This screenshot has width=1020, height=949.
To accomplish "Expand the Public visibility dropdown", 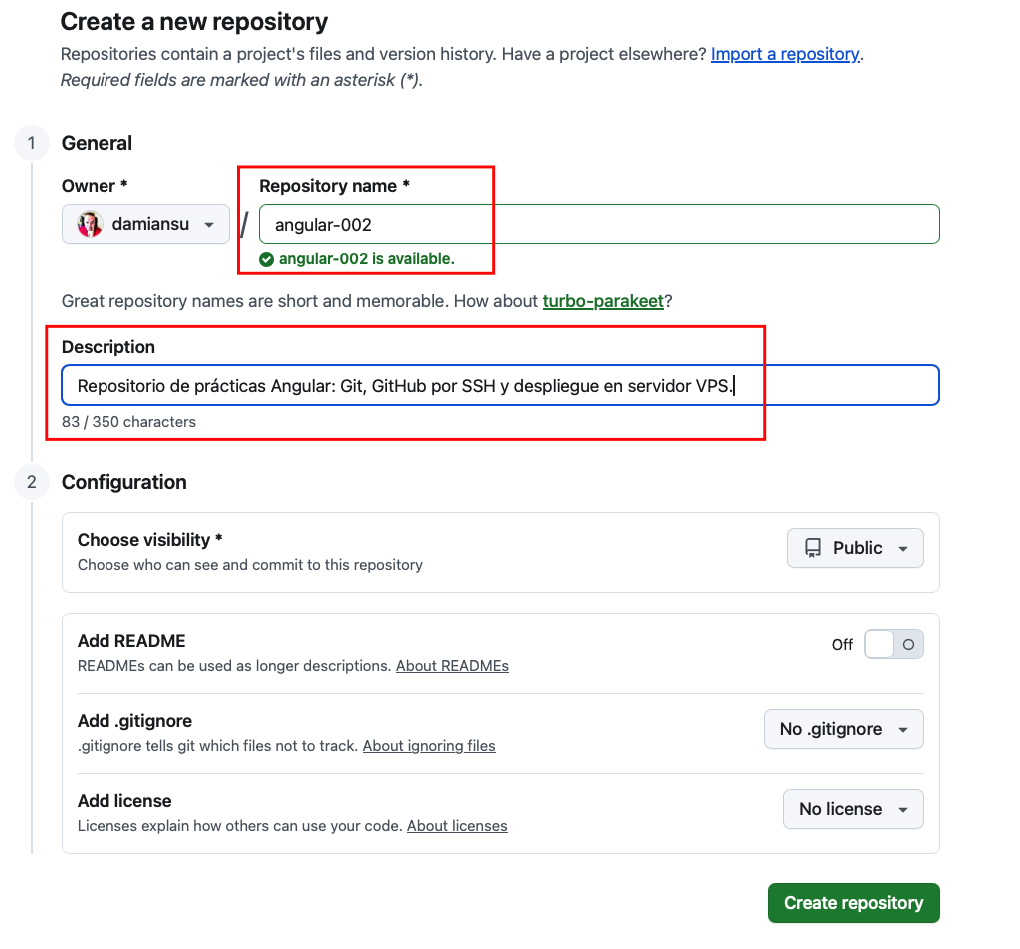I will pyautogui.click(x=855, y=548).
